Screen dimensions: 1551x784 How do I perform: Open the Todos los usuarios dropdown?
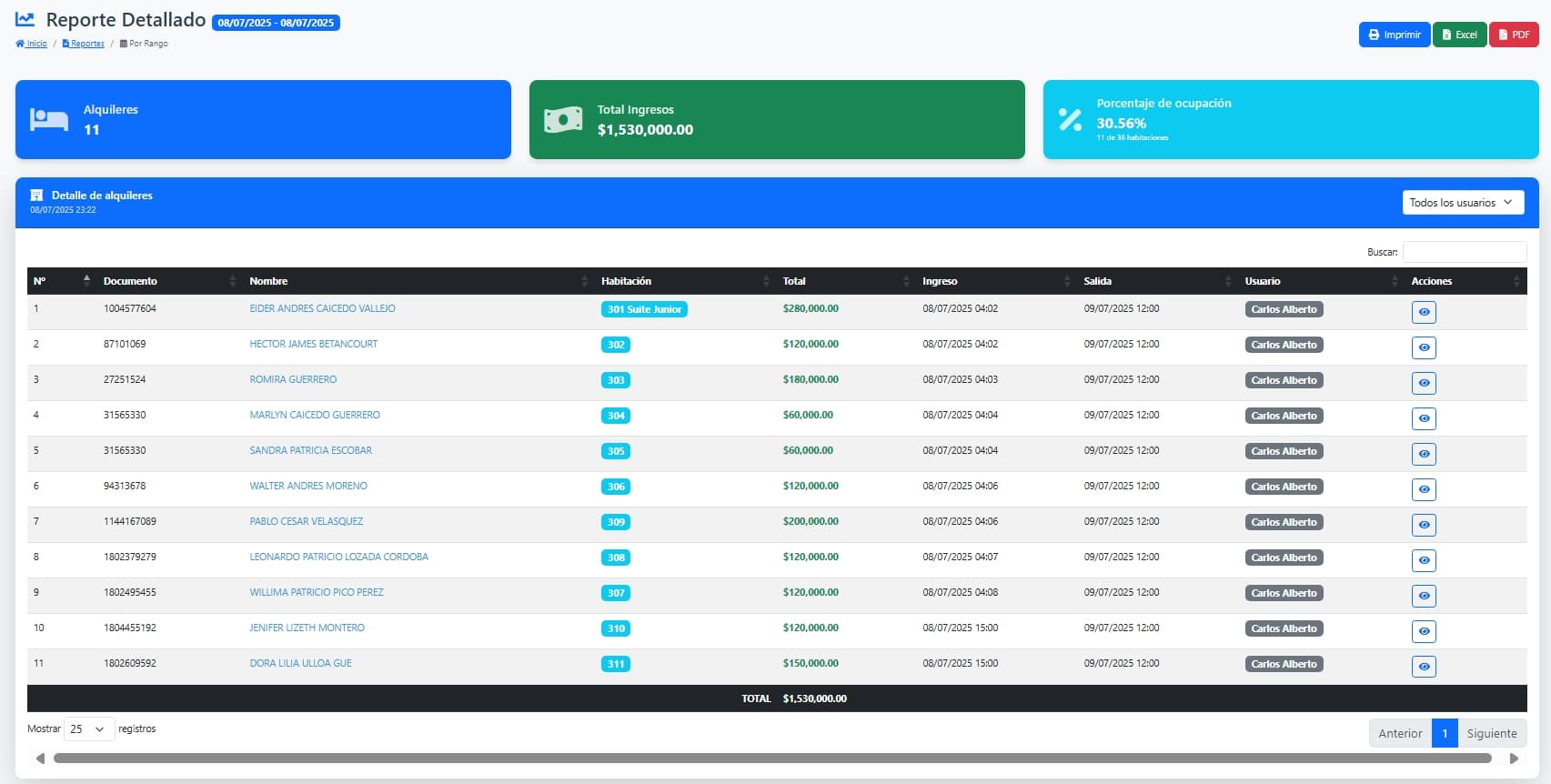(1462, 203)
